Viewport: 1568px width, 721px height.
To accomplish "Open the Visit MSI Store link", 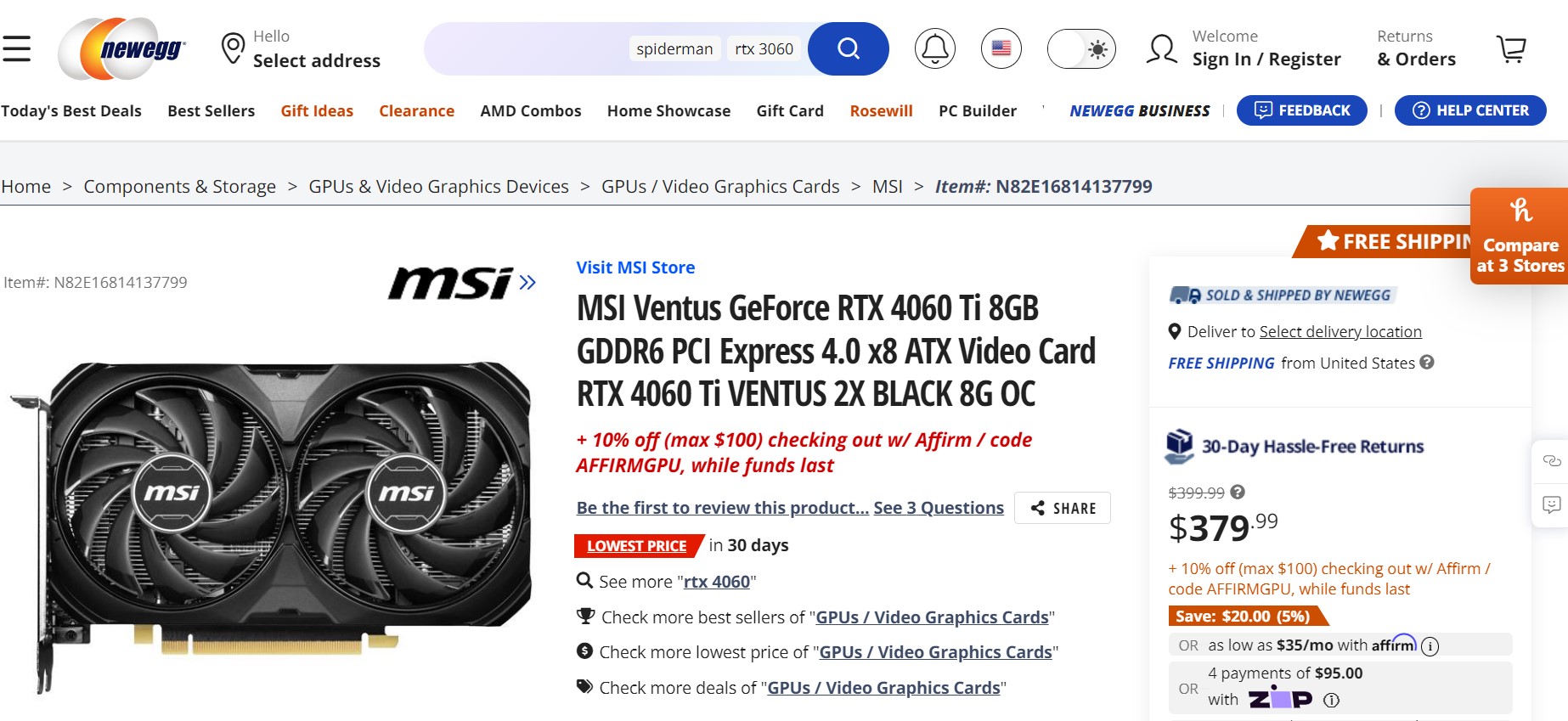I will 635,268.
